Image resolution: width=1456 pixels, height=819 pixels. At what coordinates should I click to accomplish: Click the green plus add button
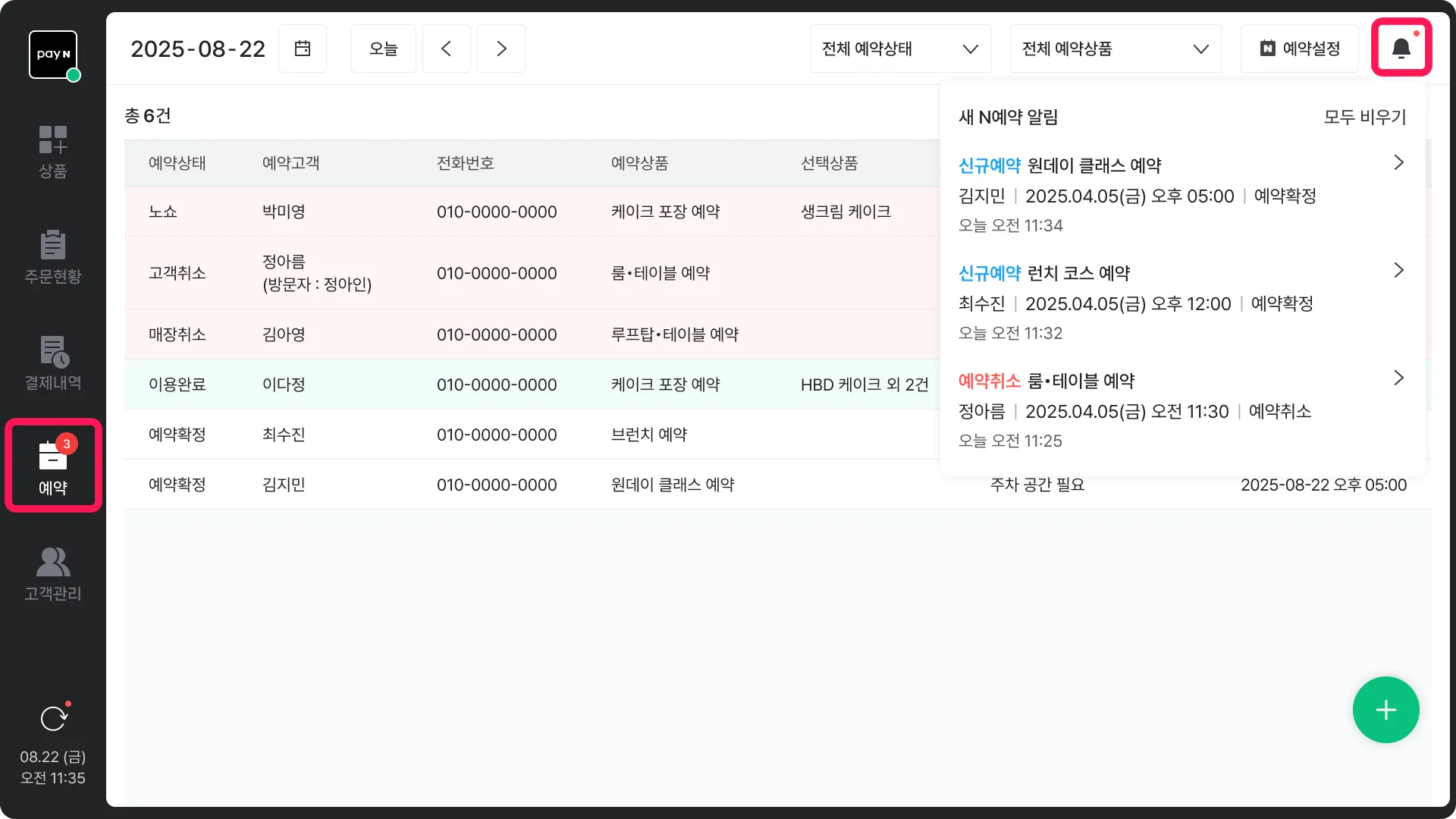tap(1385, 710)
